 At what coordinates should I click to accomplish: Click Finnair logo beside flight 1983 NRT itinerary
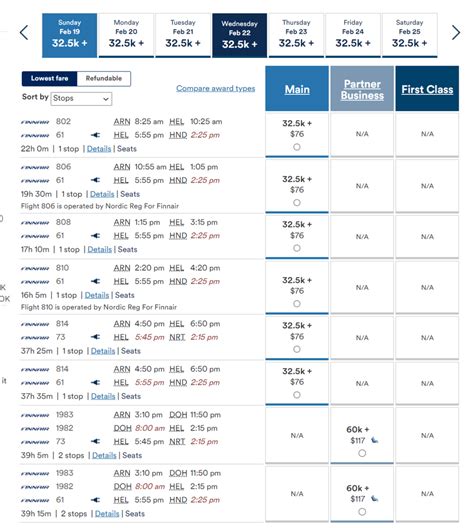35,415
